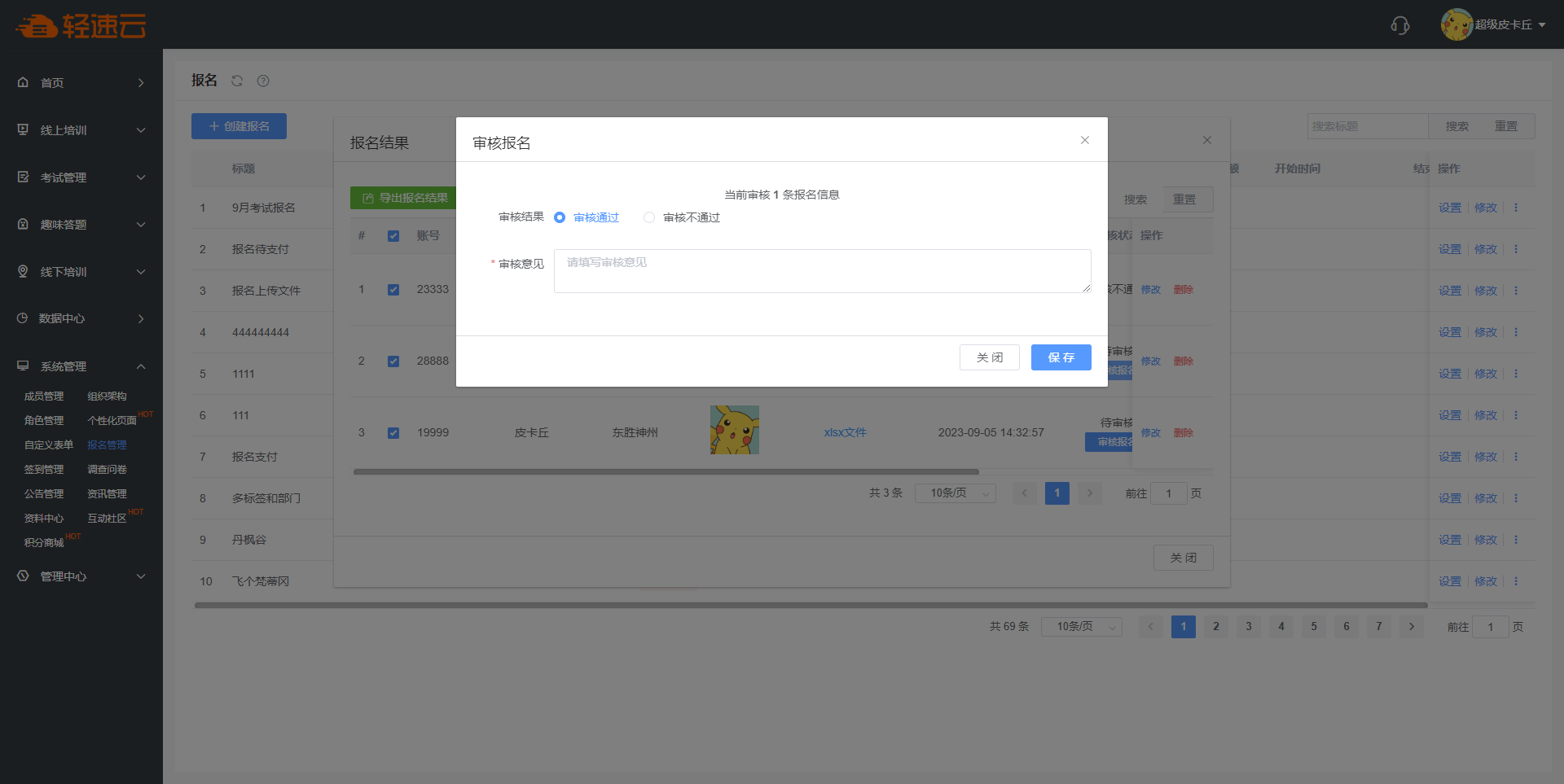Click the 关闭 button in 审核报名 dialog
Viewport: 1564px width, 784px height.
point(989,357)
